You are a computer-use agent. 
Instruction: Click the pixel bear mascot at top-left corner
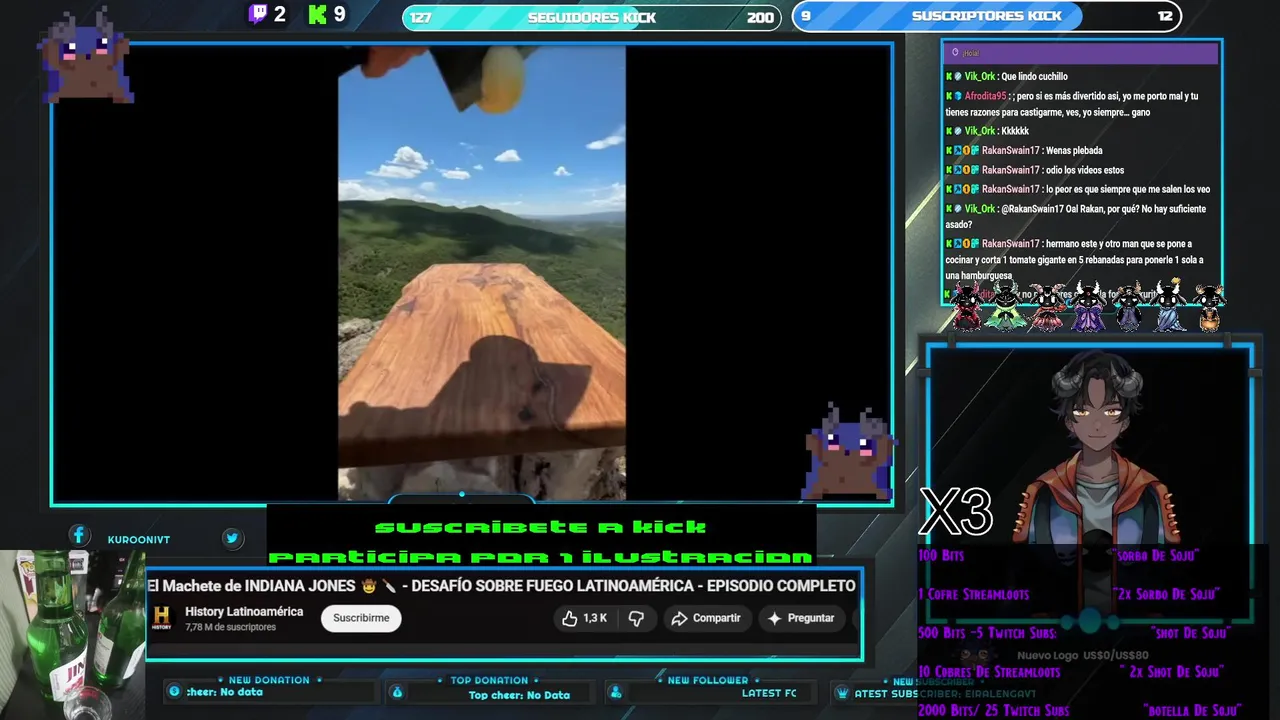point(87,55)
